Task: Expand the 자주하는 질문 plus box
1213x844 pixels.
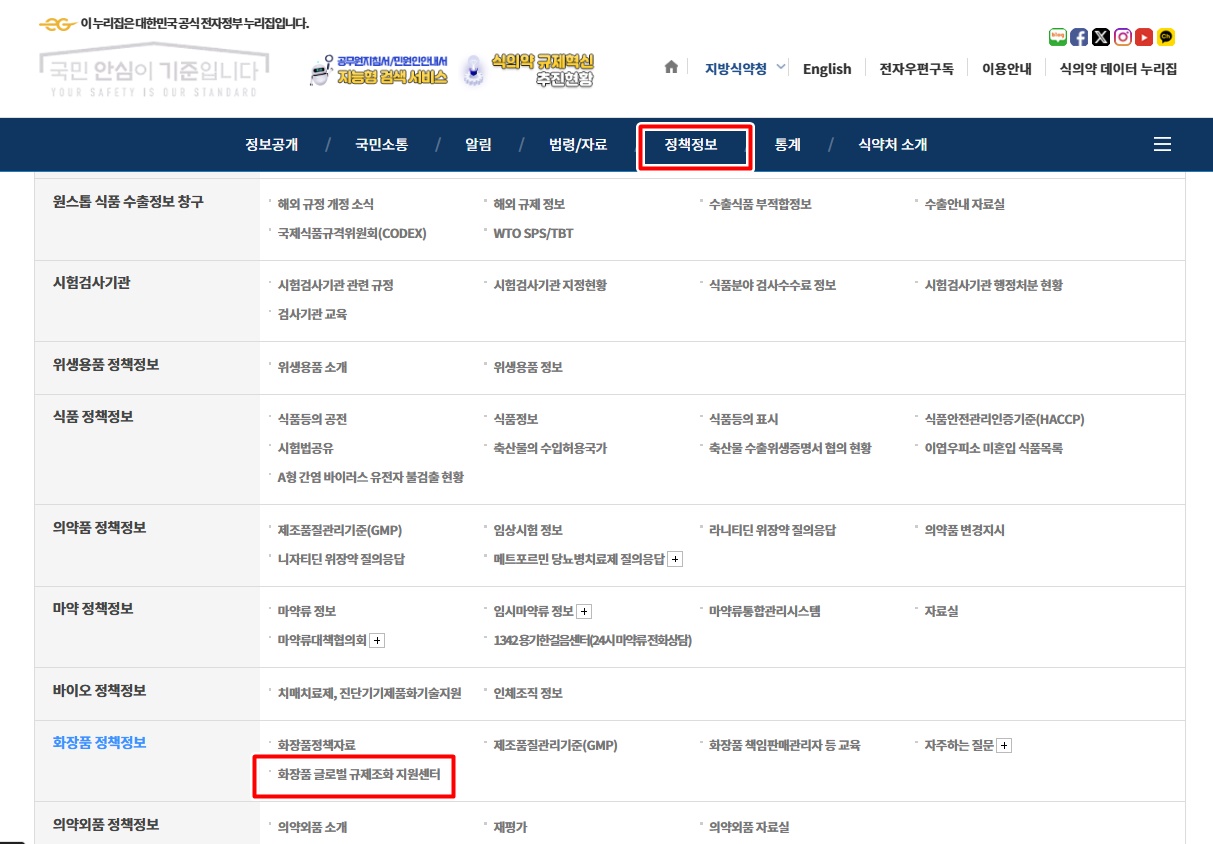Action: (x=1003, y=745)
